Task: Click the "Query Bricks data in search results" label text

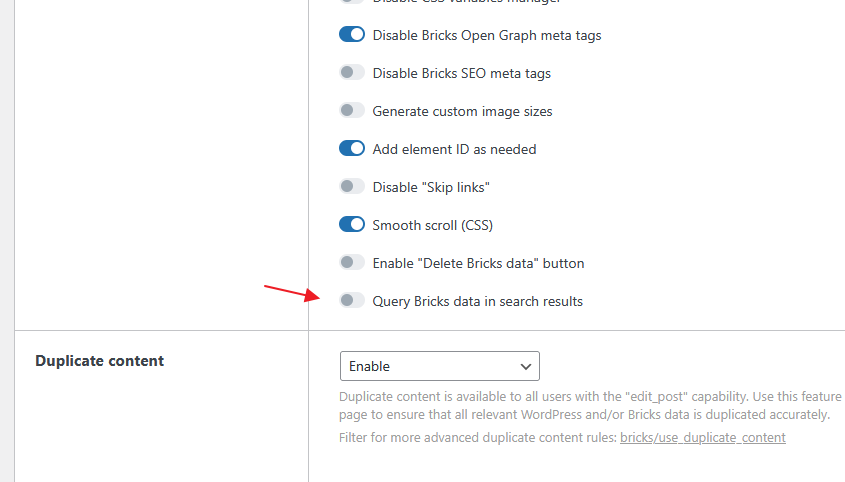Action: pos(477,301)
